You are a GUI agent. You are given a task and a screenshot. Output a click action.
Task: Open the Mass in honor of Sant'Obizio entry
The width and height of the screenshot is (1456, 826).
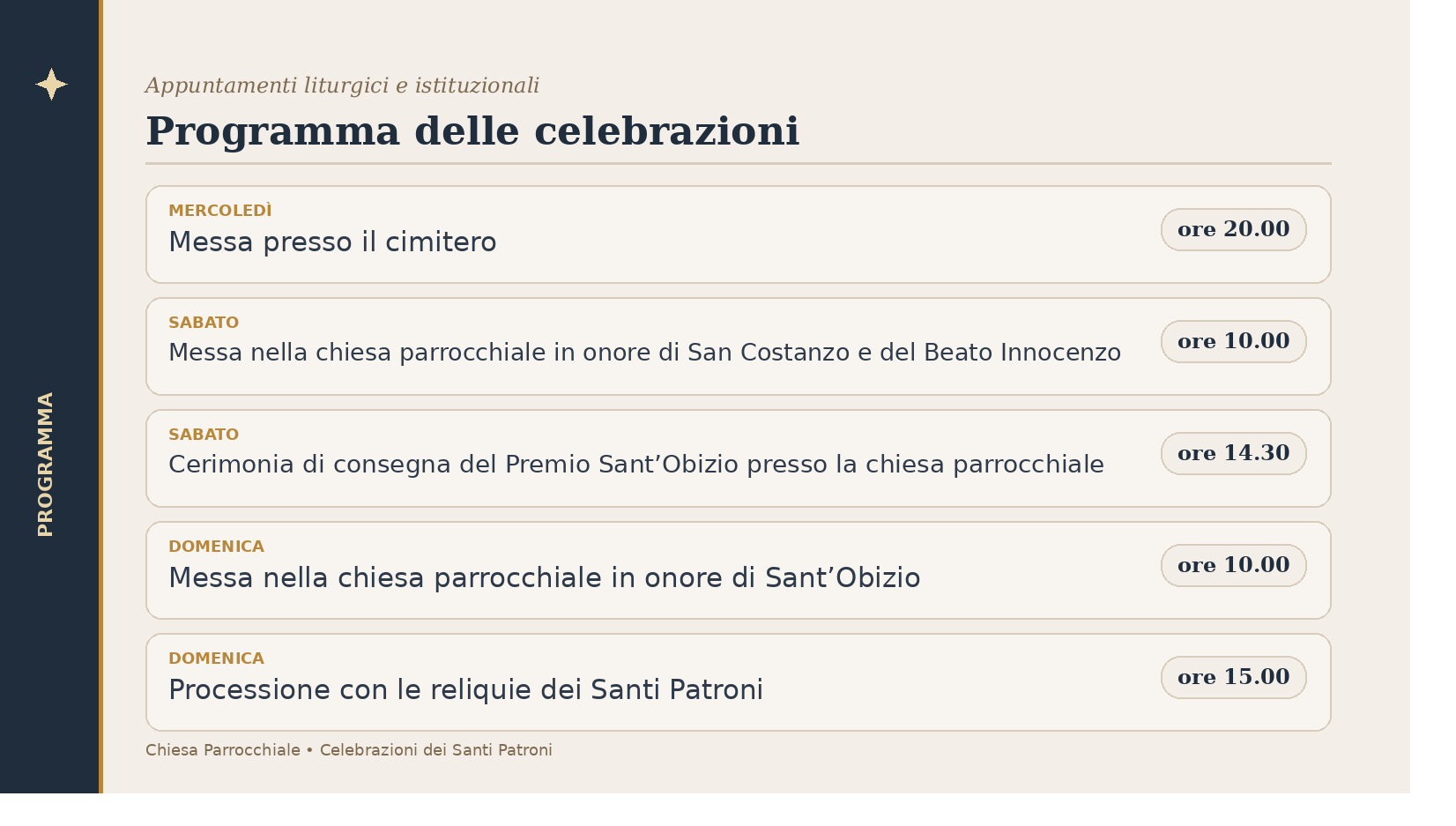coord(544,578)
